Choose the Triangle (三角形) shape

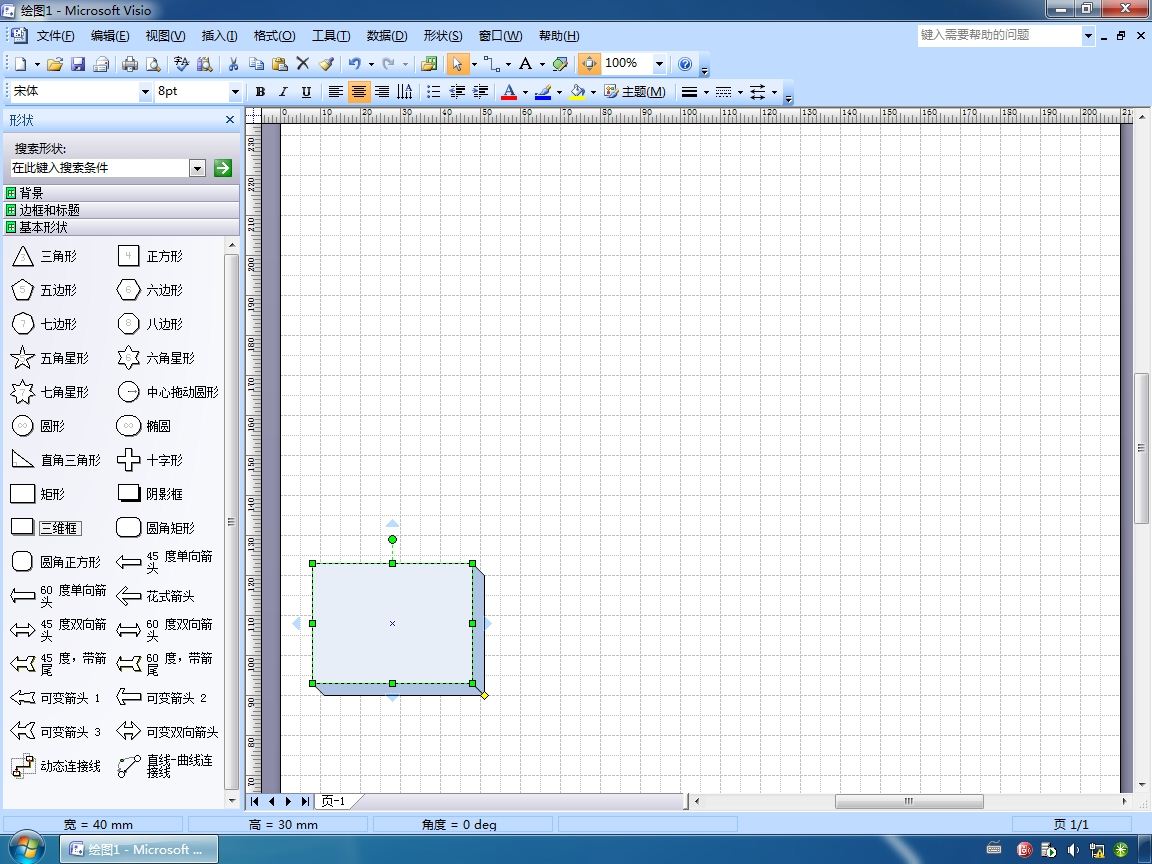coord(45,256)
